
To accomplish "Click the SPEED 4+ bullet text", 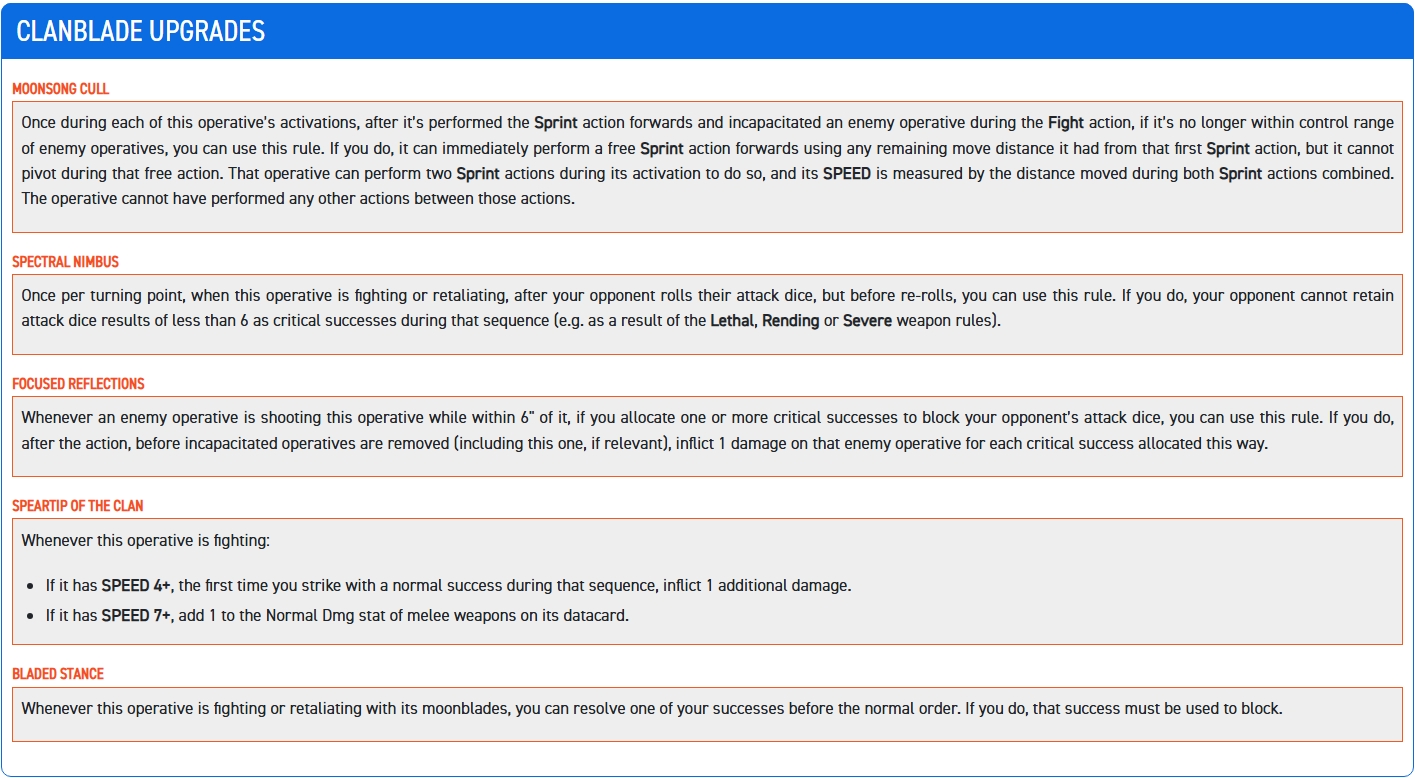I will click(x=449, y=586).
